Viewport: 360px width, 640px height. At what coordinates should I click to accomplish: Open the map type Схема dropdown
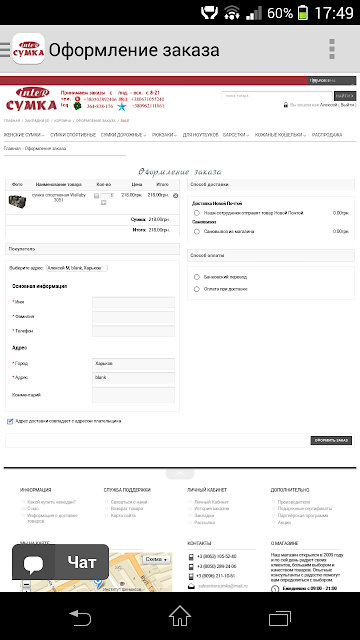pos(157,559)
